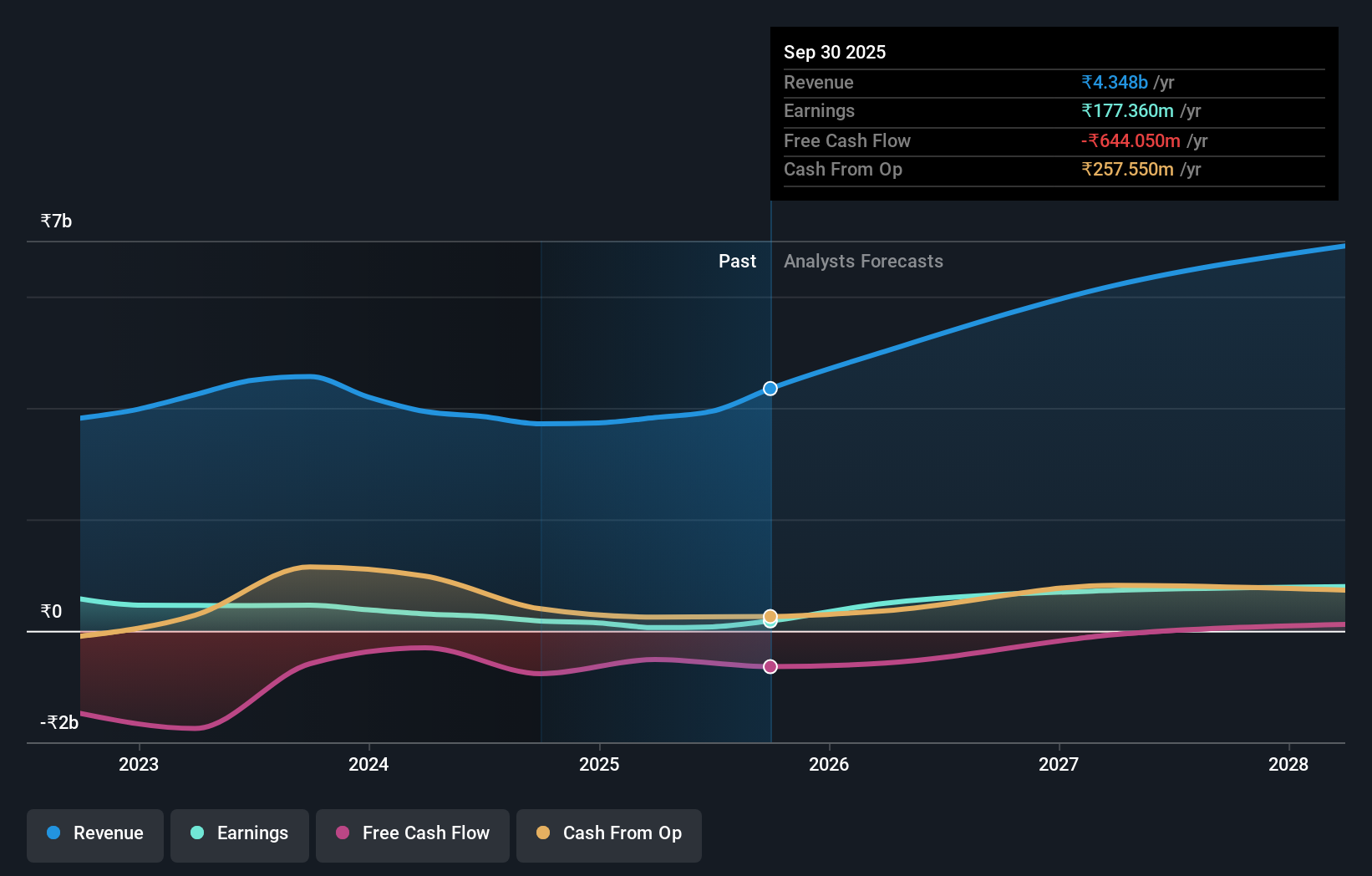Select the orange Cash From Op chart marker
This screenshot has width=1372, height=876.
click(x=770, y=616)
